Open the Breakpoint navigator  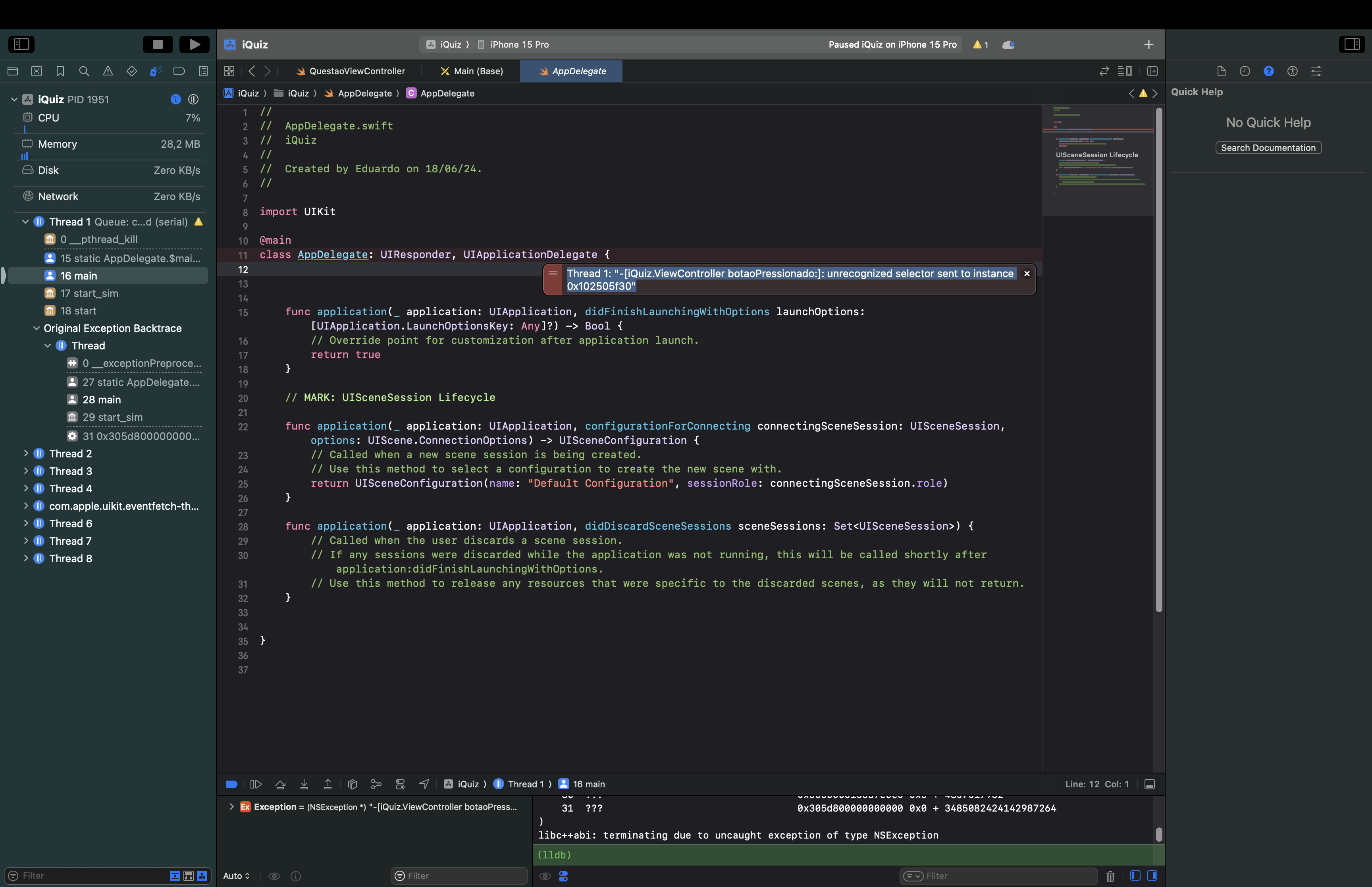tap(179, 71)
